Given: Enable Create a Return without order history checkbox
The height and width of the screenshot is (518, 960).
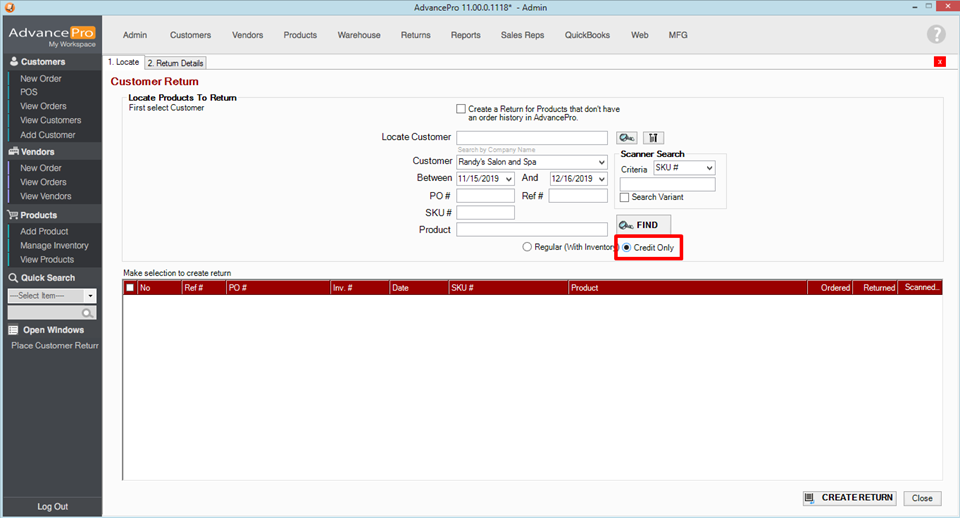Looking at the screenshot, I should [x=461, y=109].
